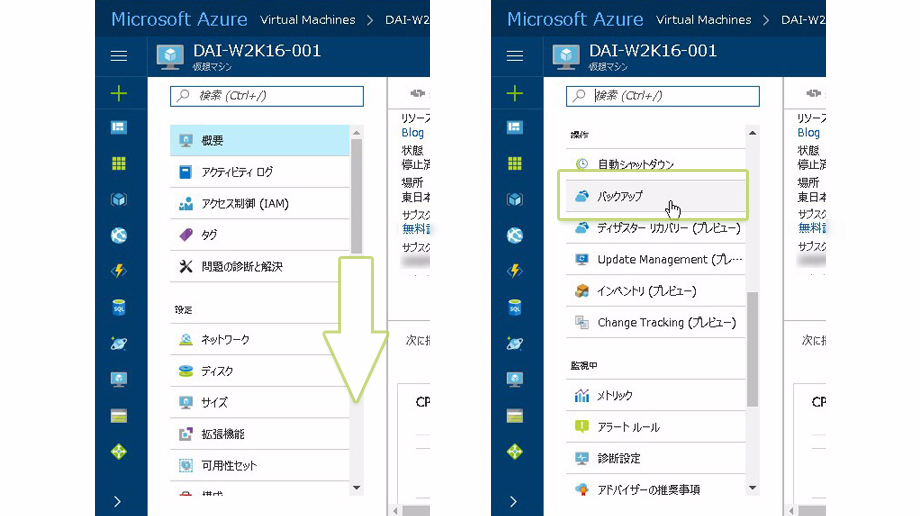Select 概要 menu item
920x516 pixels.
[260, 140]
